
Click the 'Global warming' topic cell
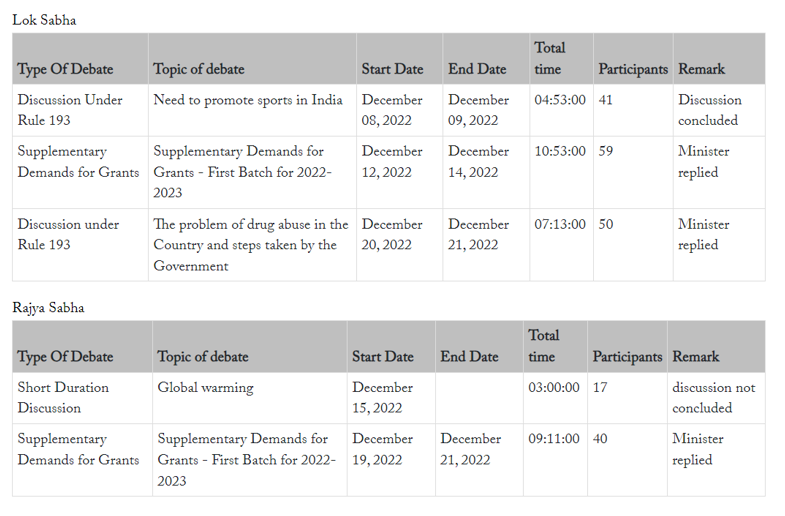coord(250,398)
